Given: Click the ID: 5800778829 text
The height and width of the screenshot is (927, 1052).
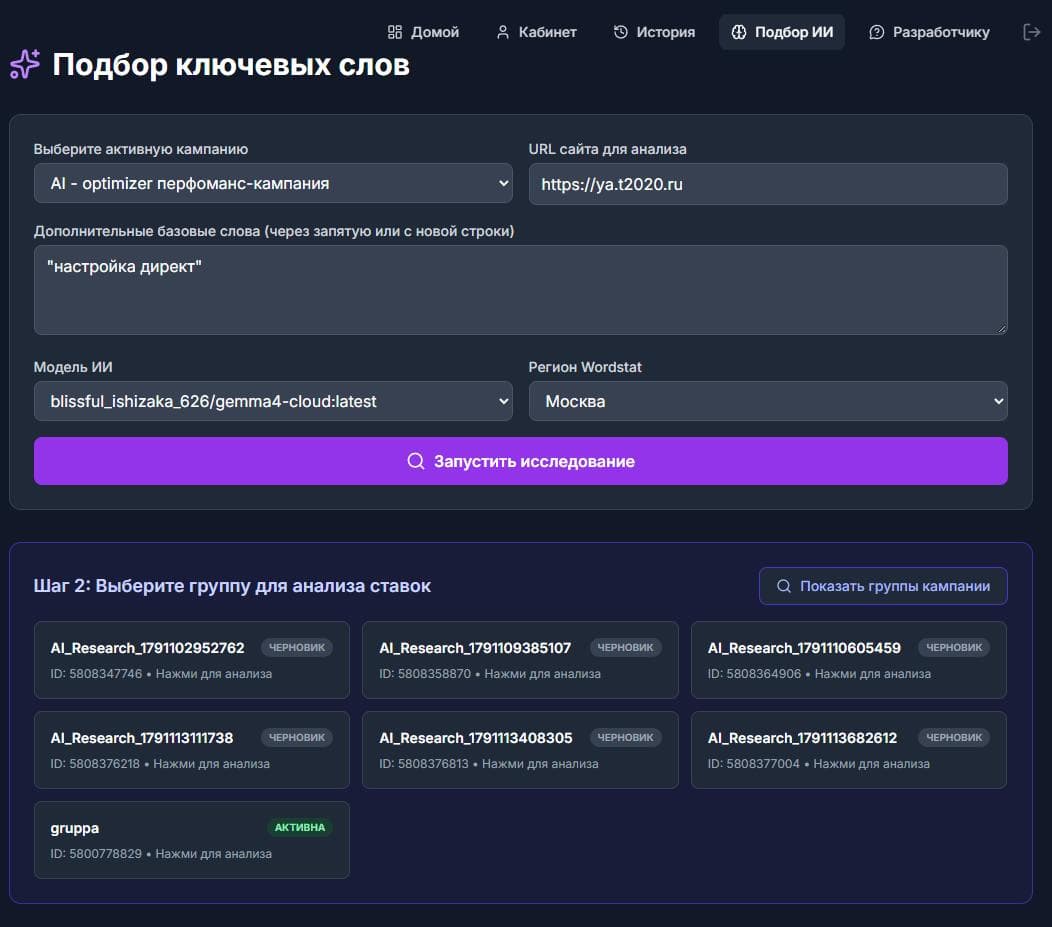Looking at the screenshot, I should (x=96, y=853).
